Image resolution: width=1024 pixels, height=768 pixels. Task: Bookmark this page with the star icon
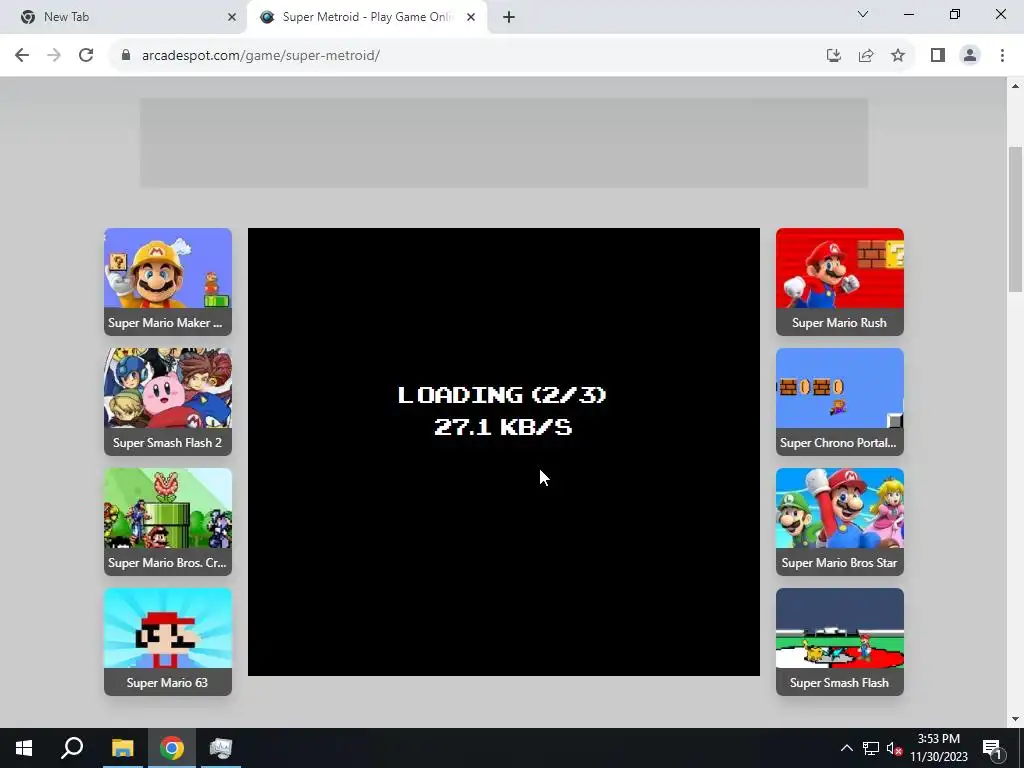(898, 56)
